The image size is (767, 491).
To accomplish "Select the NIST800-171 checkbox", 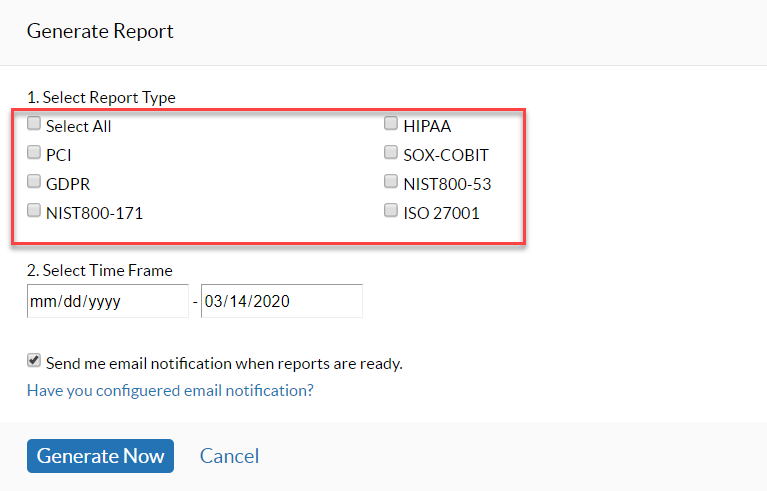I will [x=34, y=211].
